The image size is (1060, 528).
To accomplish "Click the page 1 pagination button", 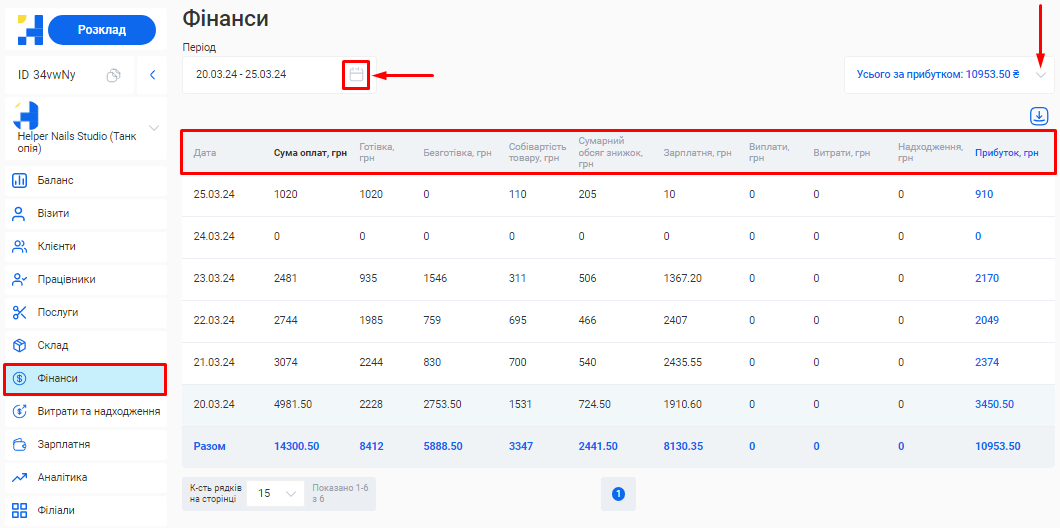I will [618, 494].
